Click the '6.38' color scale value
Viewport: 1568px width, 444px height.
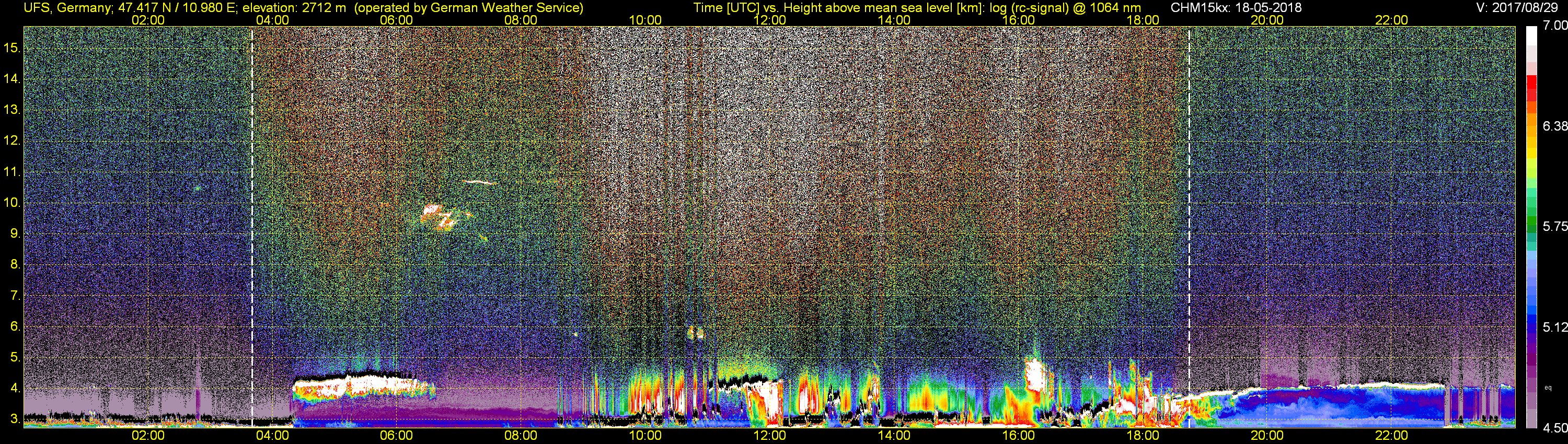click(x=1554, y=126)
